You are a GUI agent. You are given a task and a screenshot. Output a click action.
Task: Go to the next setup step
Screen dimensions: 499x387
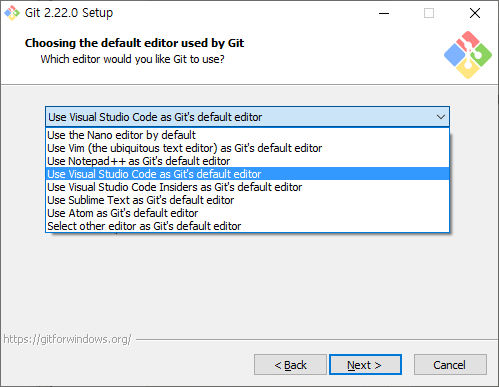[365, 365]
